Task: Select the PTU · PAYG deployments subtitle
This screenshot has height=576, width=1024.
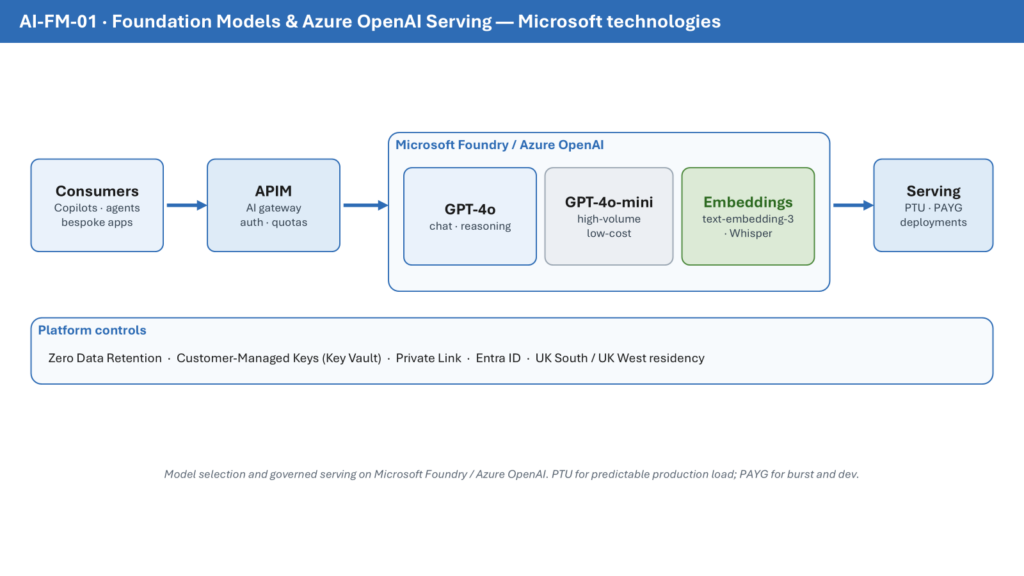Action: (x=933, y=215)
